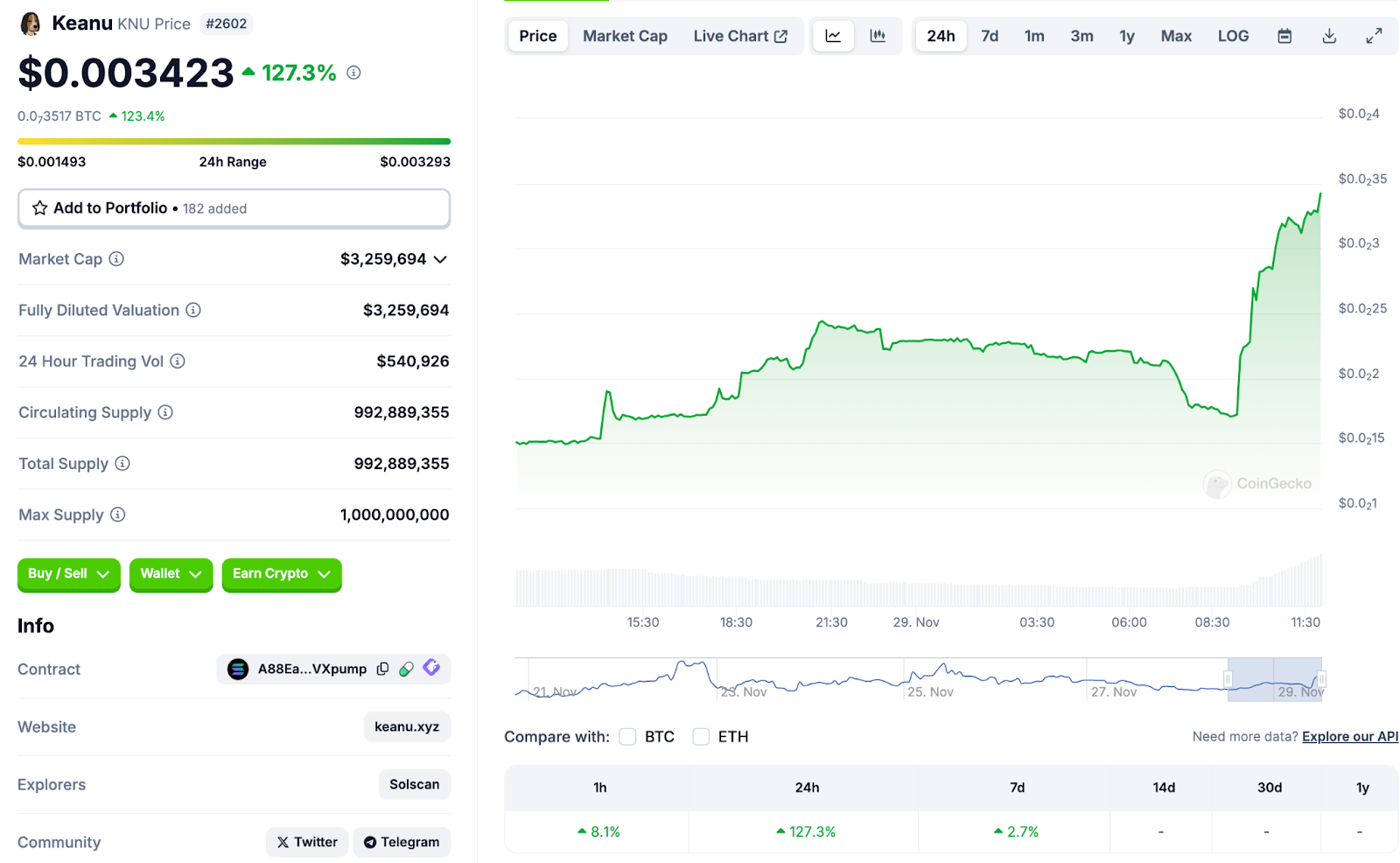Image resolution: width=1400 pixels, height=863 pixels.
Task: Click the Solana chain logo in contract
Action: click(x=238, y=669)
